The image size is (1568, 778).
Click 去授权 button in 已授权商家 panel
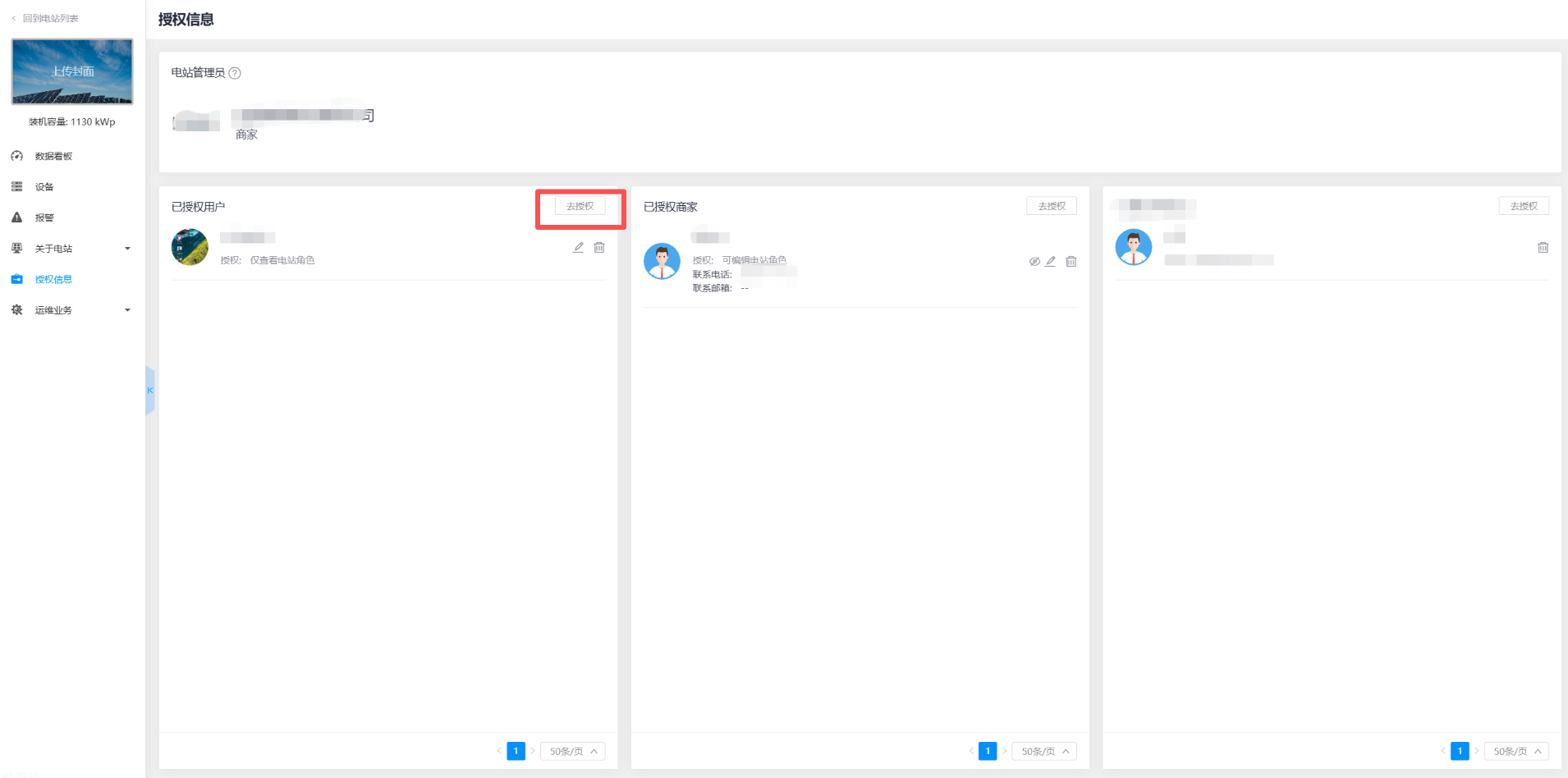[x=1052, y=206]
